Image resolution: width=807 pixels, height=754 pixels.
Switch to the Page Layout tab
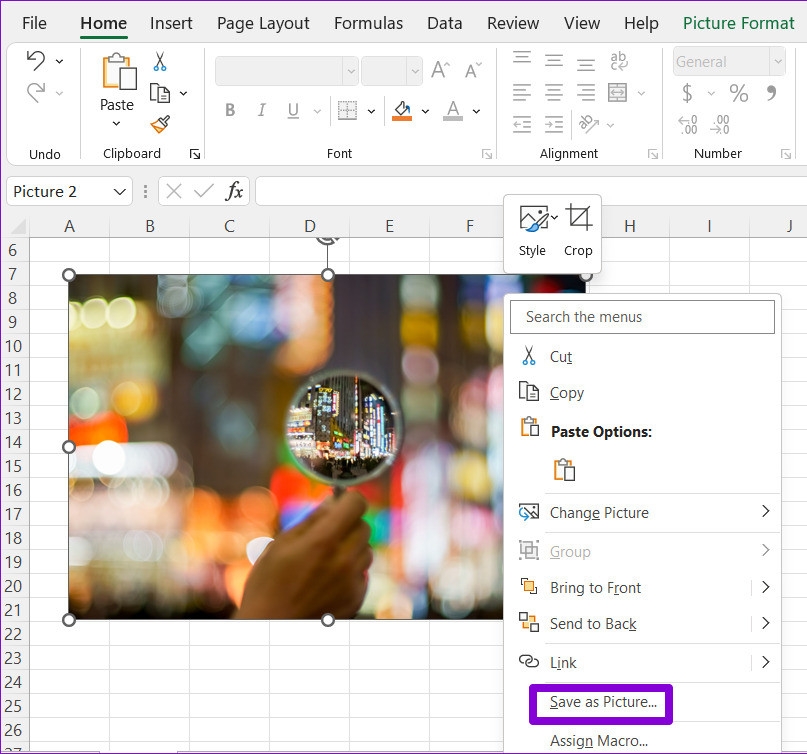tap(263, 24)
